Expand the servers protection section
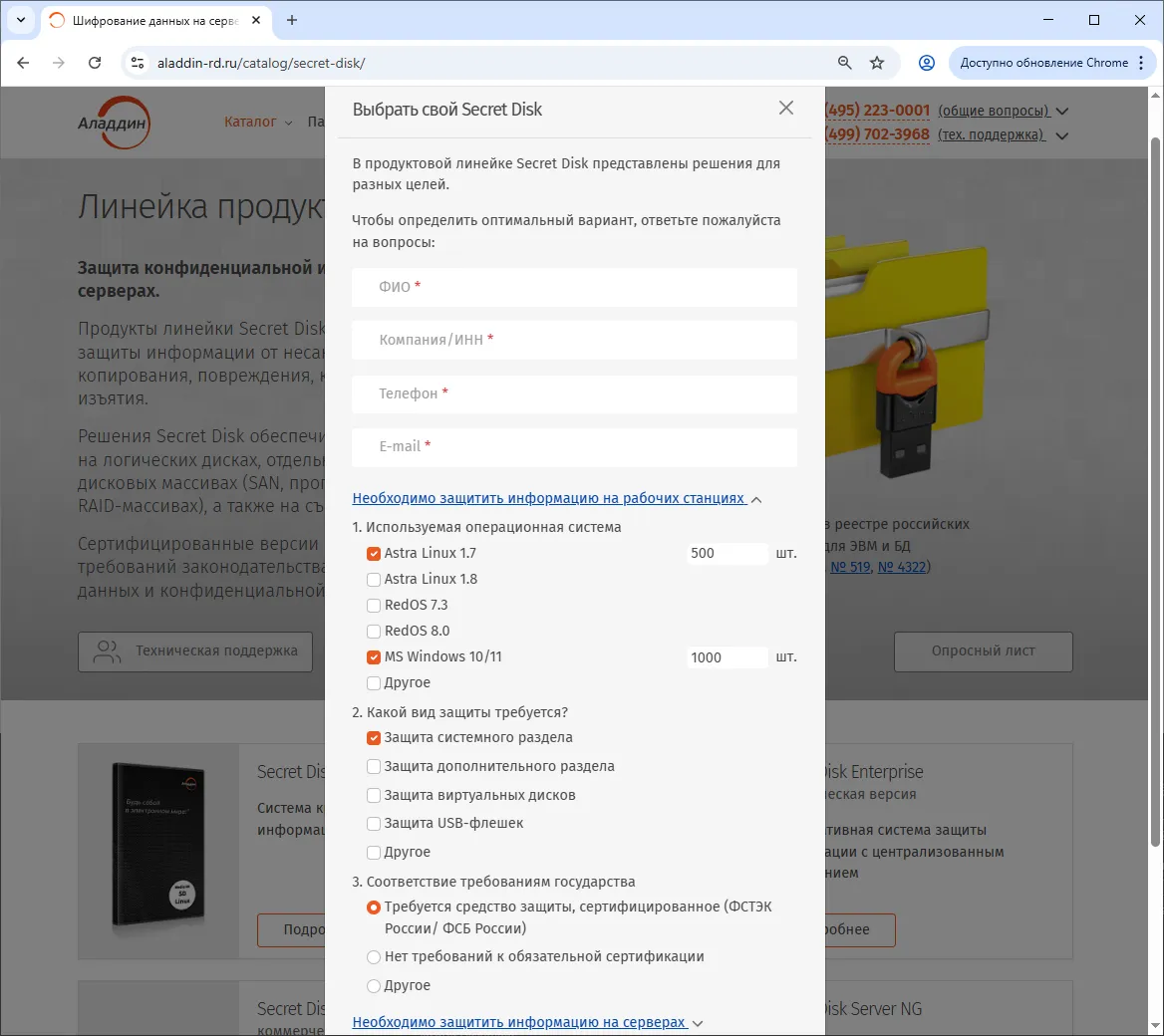1164x1036 pixels. point(527,1022)
